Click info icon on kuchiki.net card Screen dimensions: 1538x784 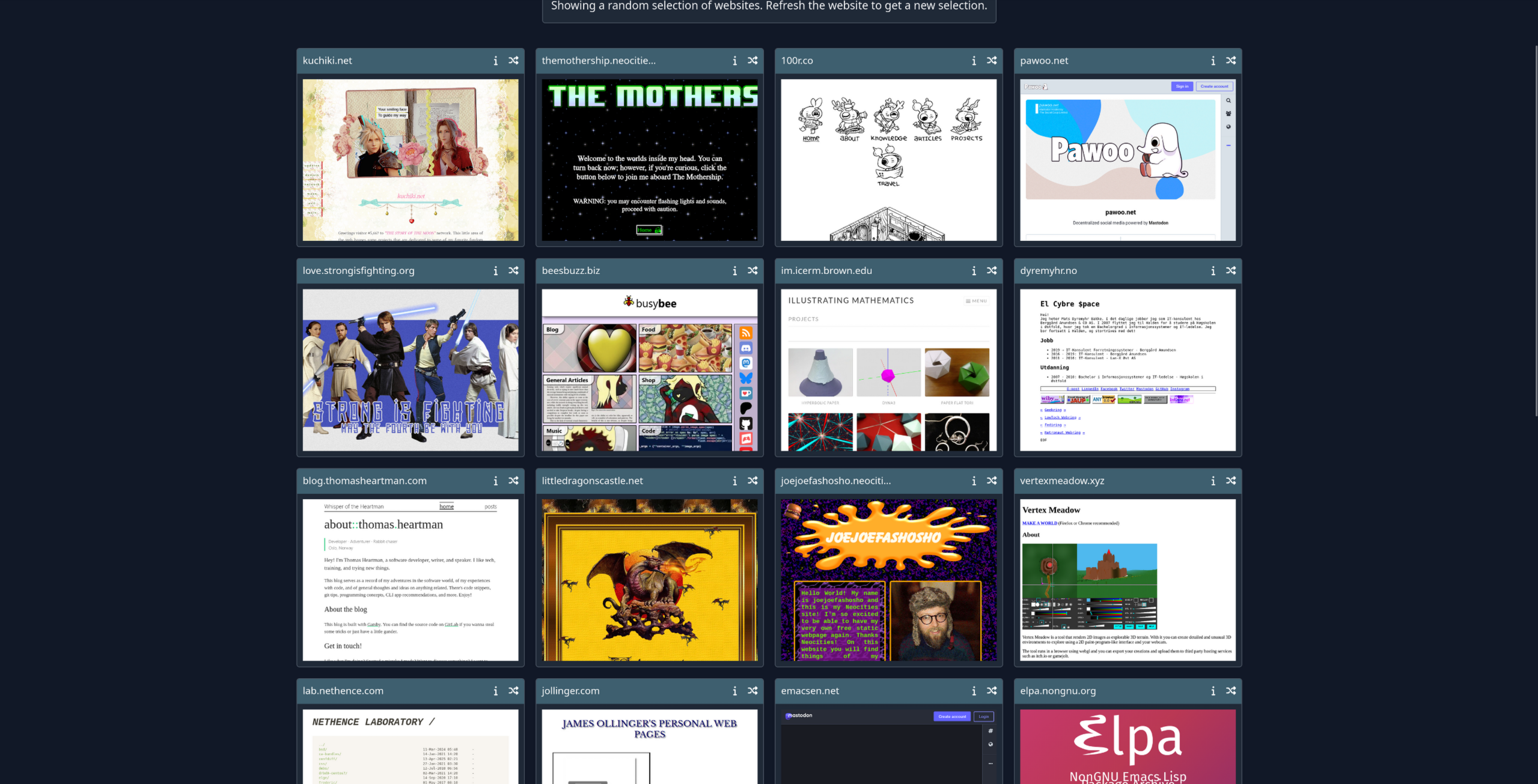[x=495, y=61]
